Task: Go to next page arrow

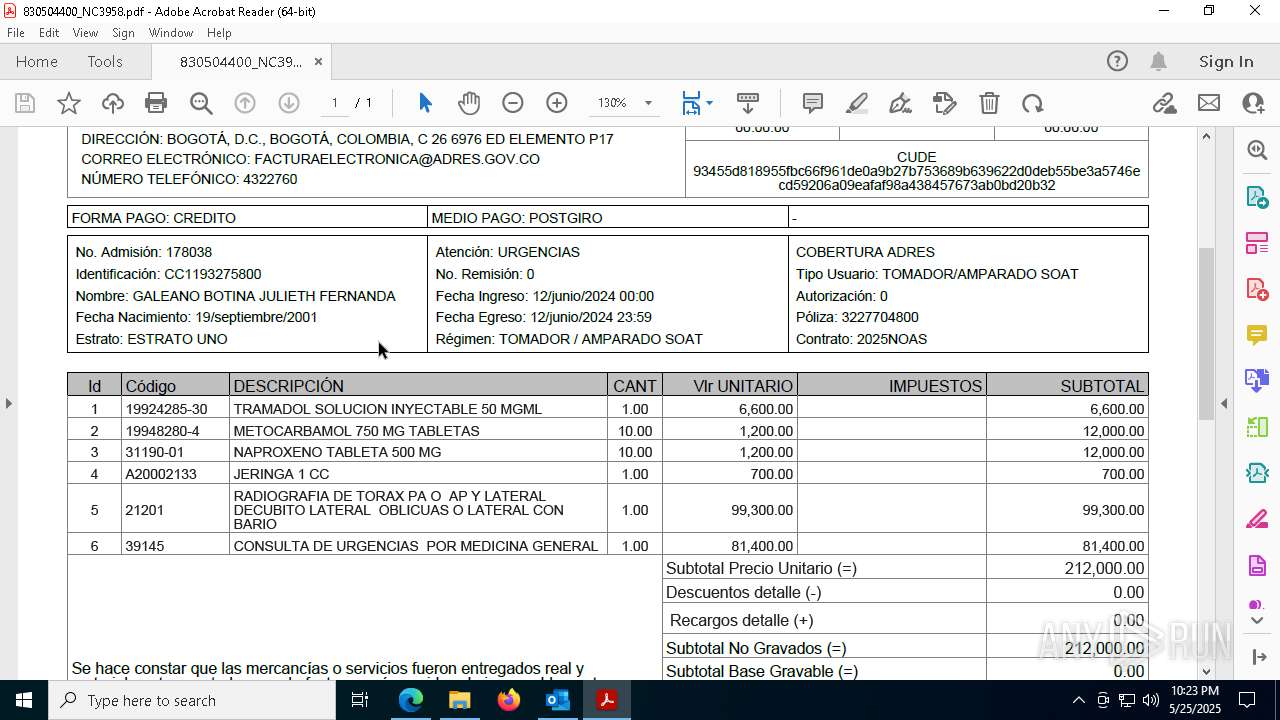Action: pyautogui.click(x=289, y=103)
